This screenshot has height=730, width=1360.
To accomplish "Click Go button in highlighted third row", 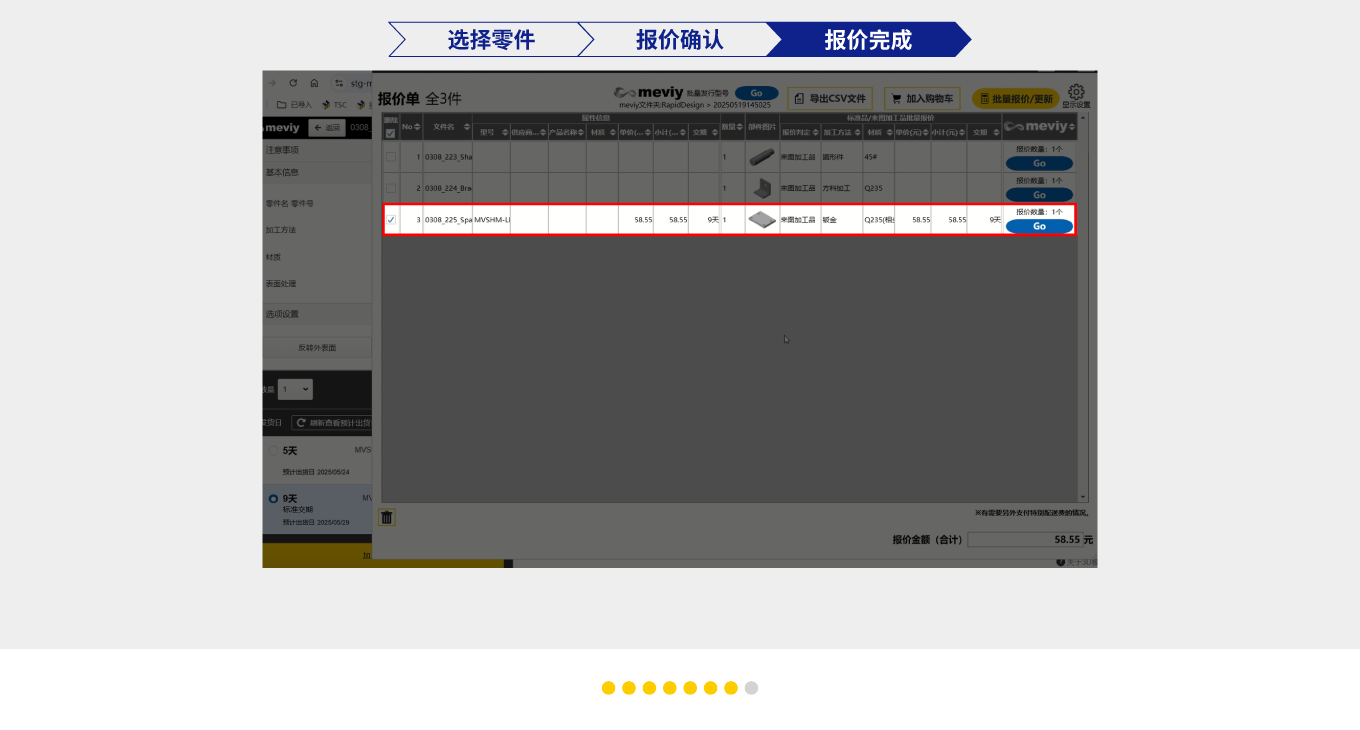I will pos(1039,226).
